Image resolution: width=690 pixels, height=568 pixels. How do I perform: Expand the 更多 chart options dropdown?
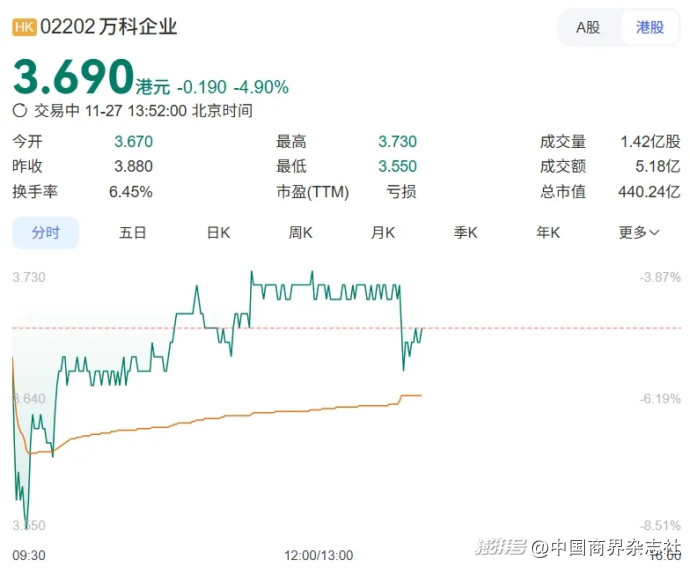(x=639, y=233)
